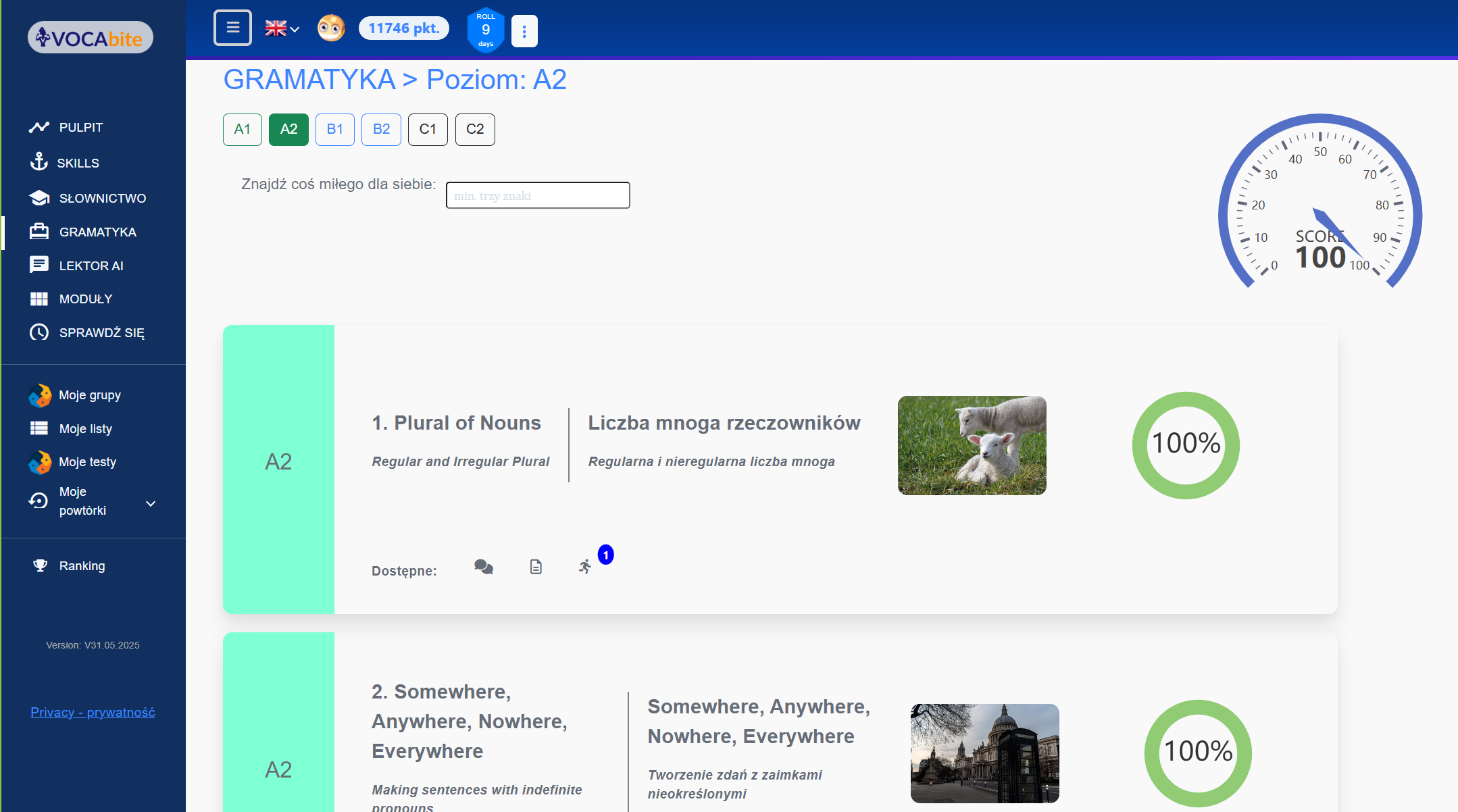Open GRAMATYKA in the sidebar

click(x=98, y=232)
